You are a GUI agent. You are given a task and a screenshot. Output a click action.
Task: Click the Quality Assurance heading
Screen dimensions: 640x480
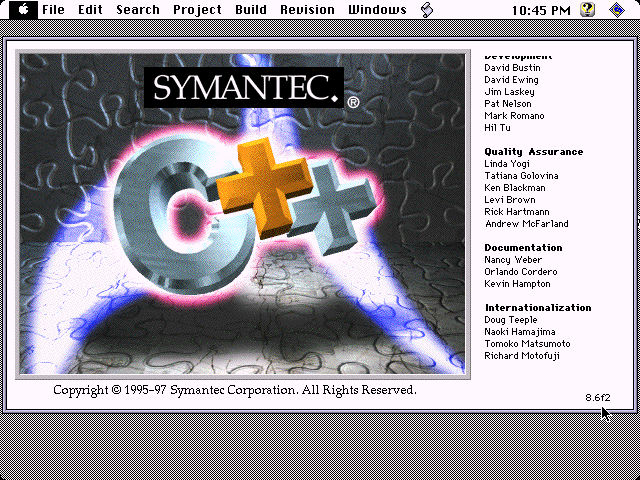coord(534,152)
